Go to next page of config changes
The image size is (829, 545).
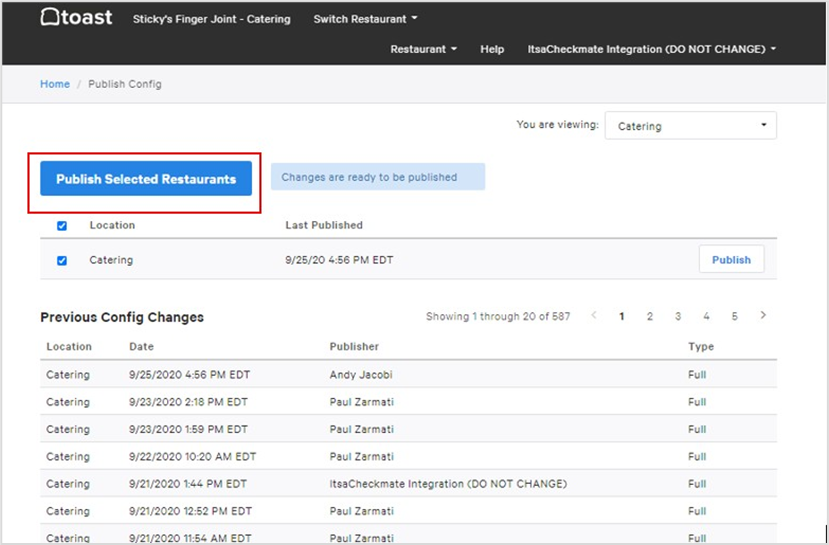[763, 316]
